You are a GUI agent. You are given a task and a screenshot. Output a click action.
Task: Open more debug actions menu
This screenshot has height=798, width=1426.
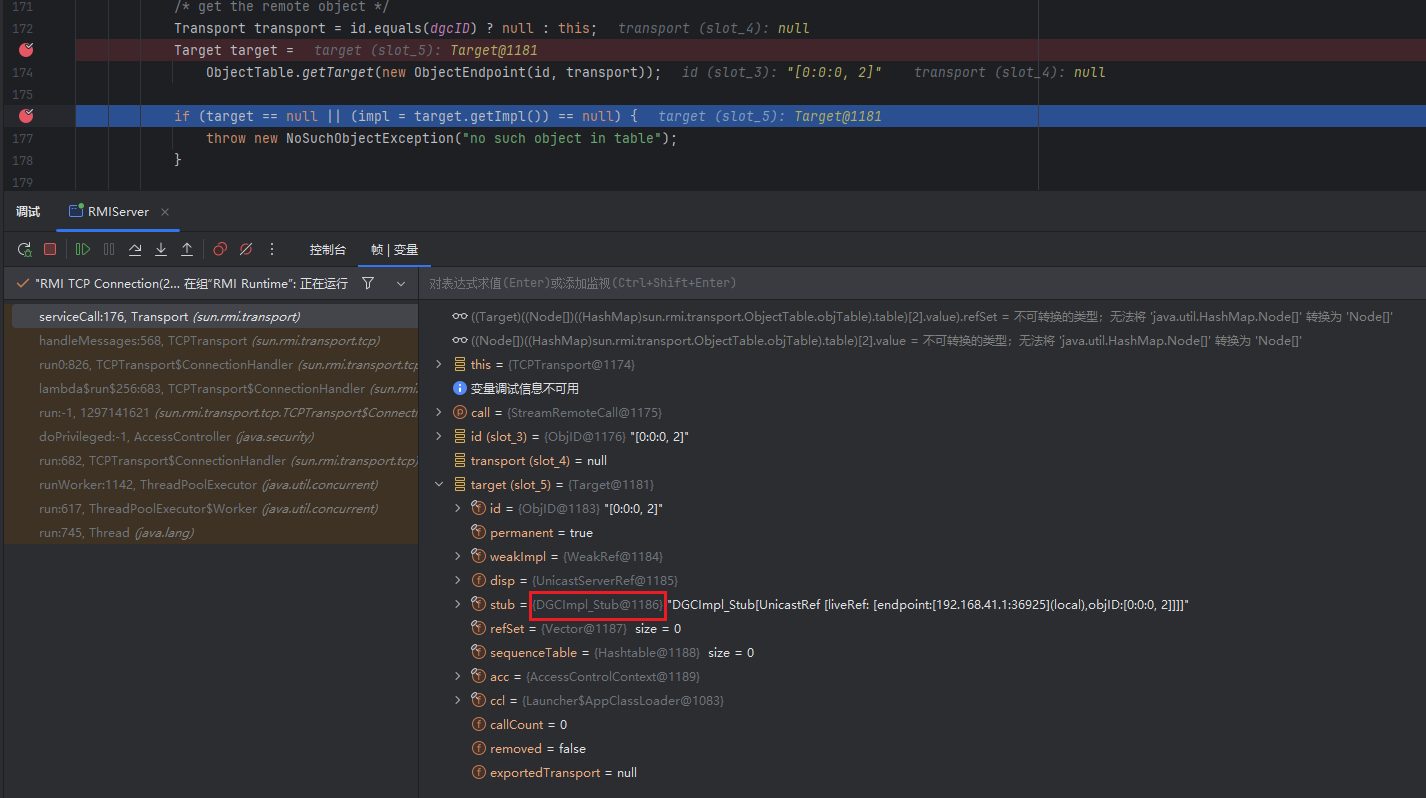(272, 249)
